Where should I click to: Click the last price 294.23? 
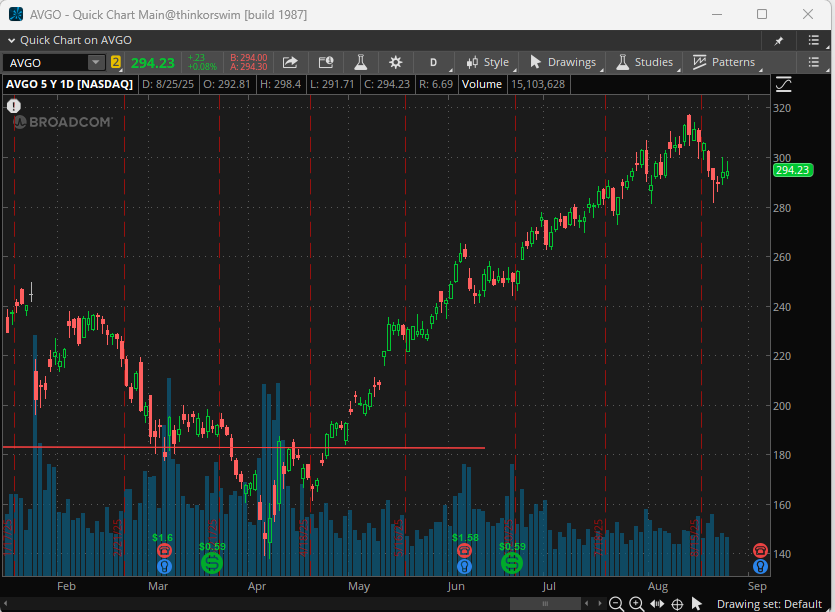click(153, 63)
